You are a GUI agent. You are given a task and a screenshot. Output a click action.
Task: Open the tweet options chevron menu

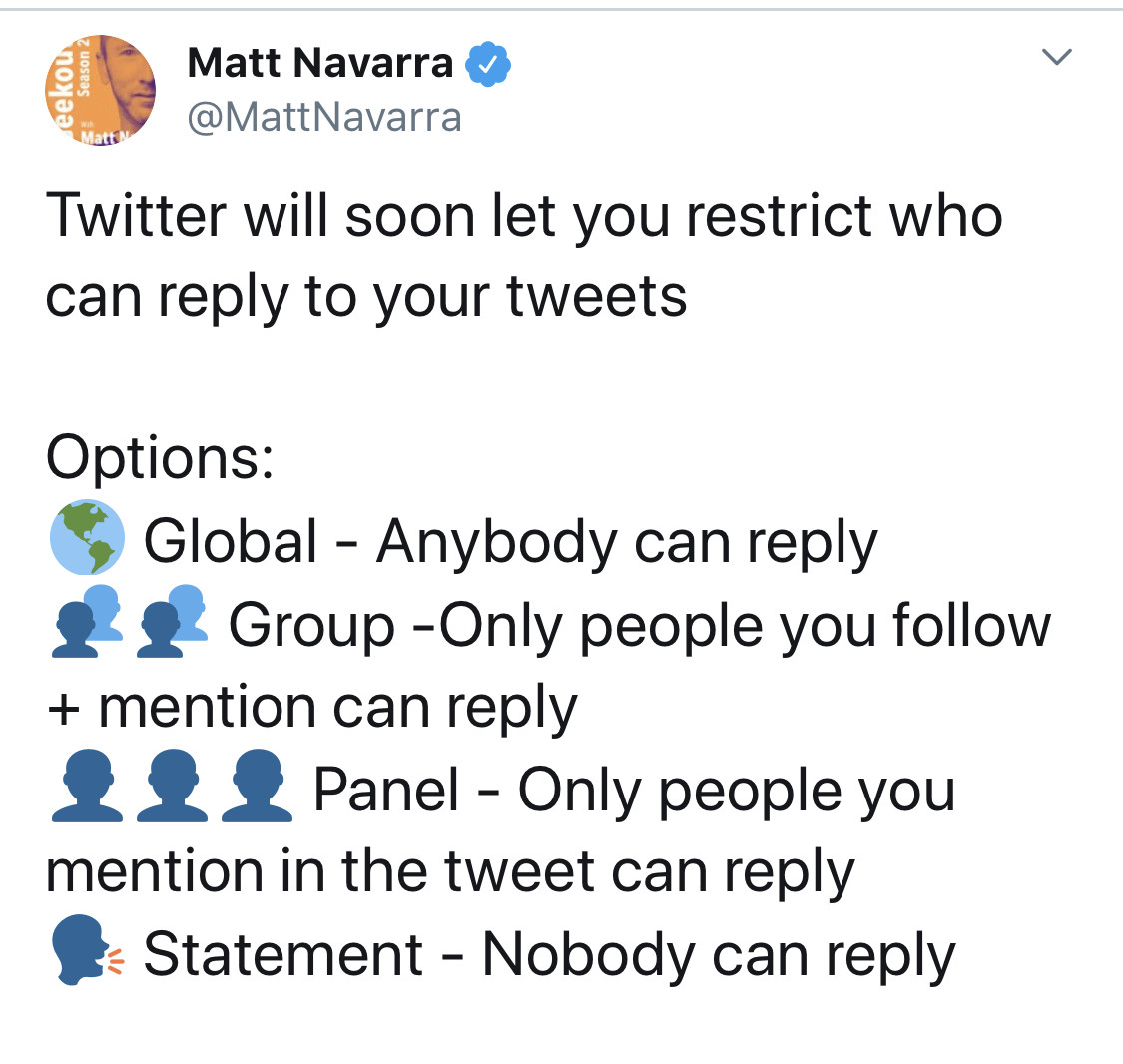click(x=1056, y=57)
